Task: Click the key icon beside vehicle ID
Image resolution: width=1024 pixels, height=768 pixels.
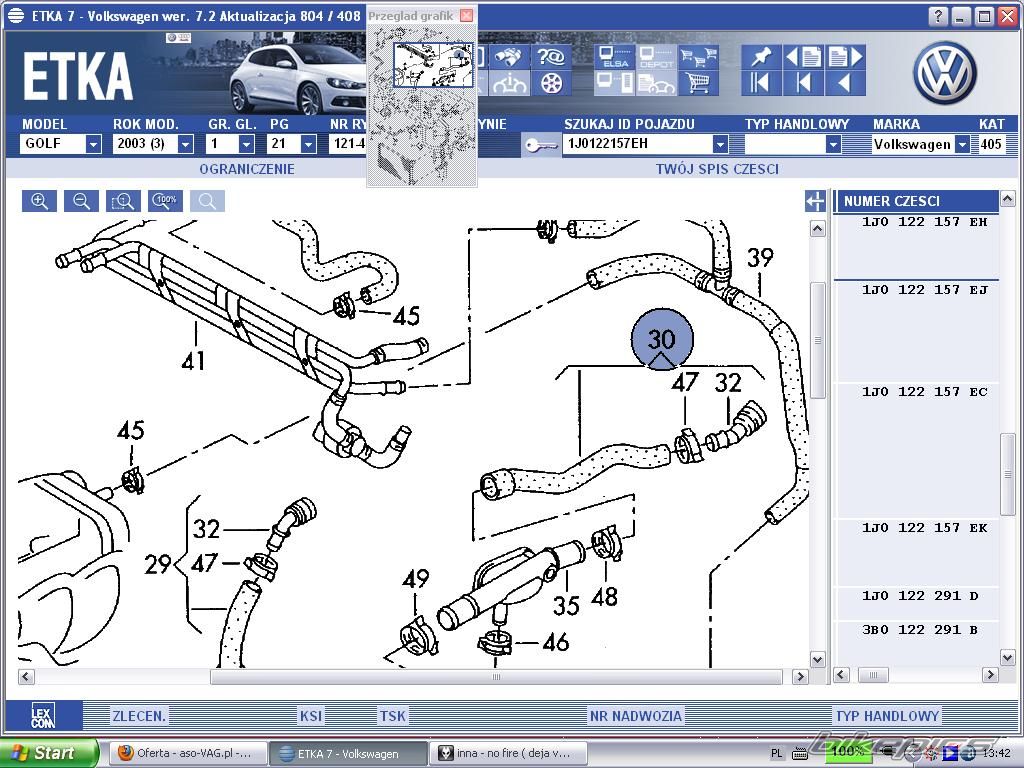Action: [541, 144]
